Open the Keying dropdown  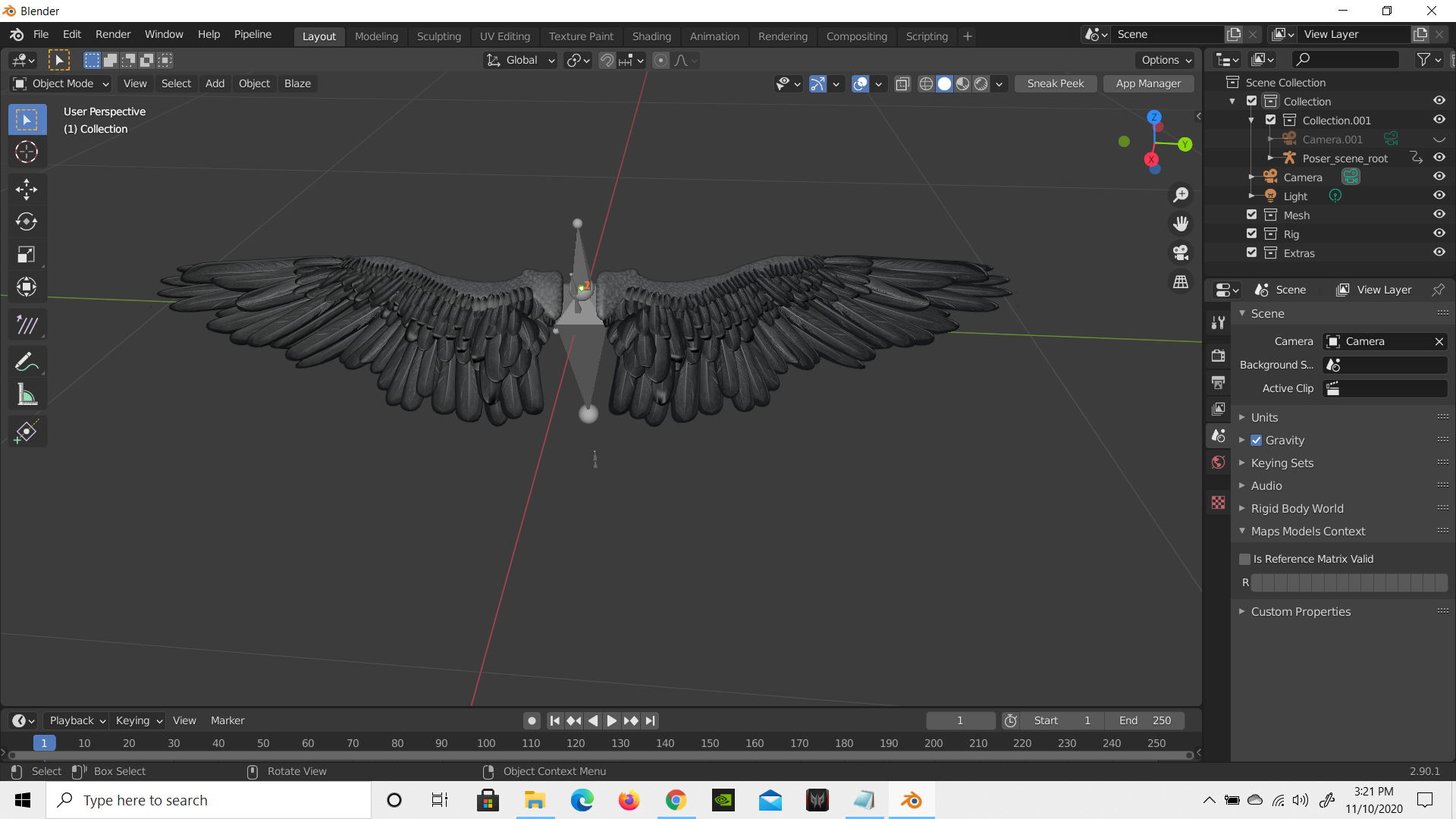(x=138, y=720)
